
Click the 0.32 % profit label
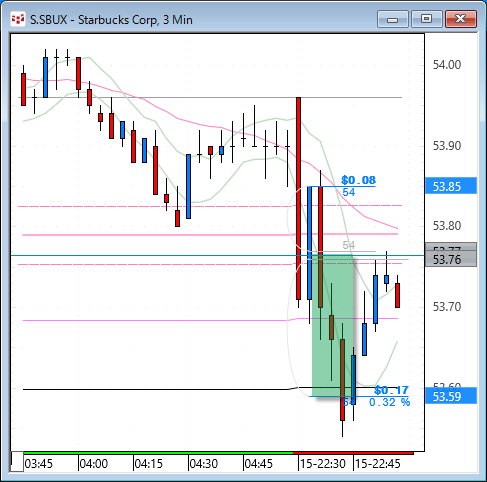point(389,402)
